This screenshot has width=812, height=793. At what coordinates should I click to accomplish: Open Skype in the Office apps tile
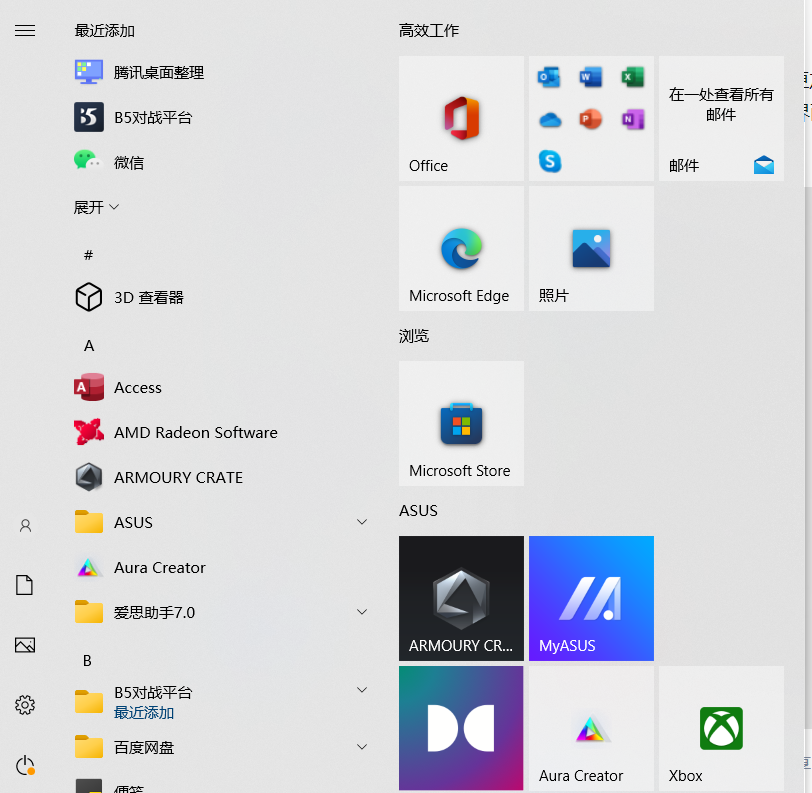pos(550,161)
